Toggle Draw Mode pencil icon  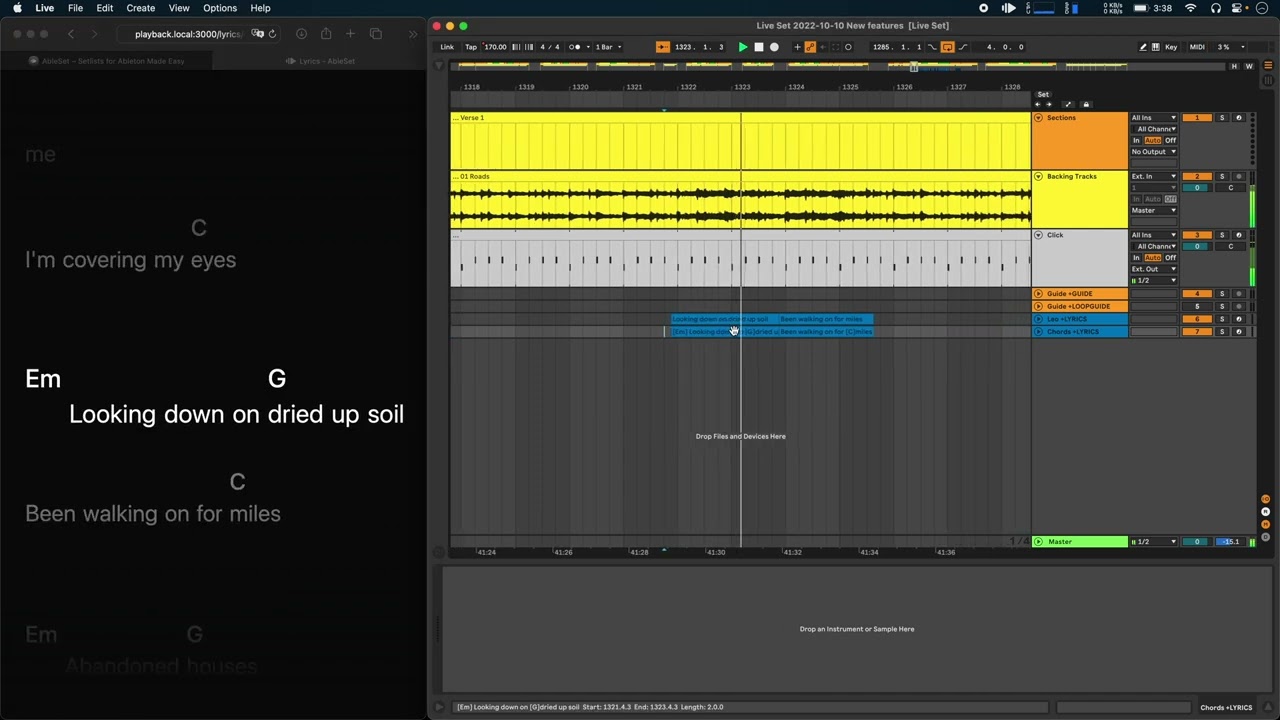pos(1143,47)
